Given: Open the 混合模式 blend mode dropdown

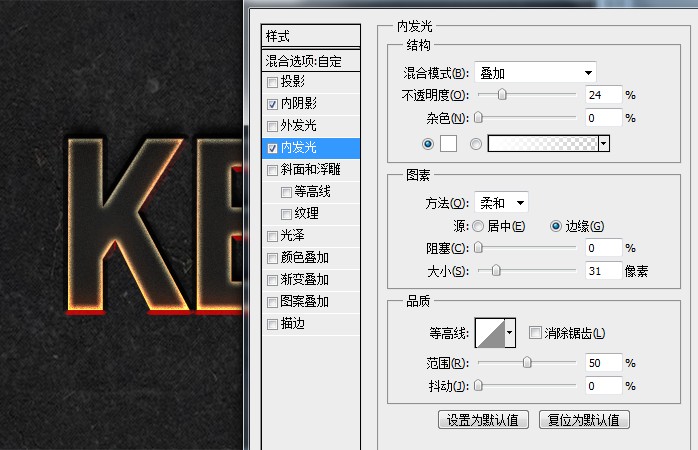Looking at the screenshot, I should tap(536, 73).
